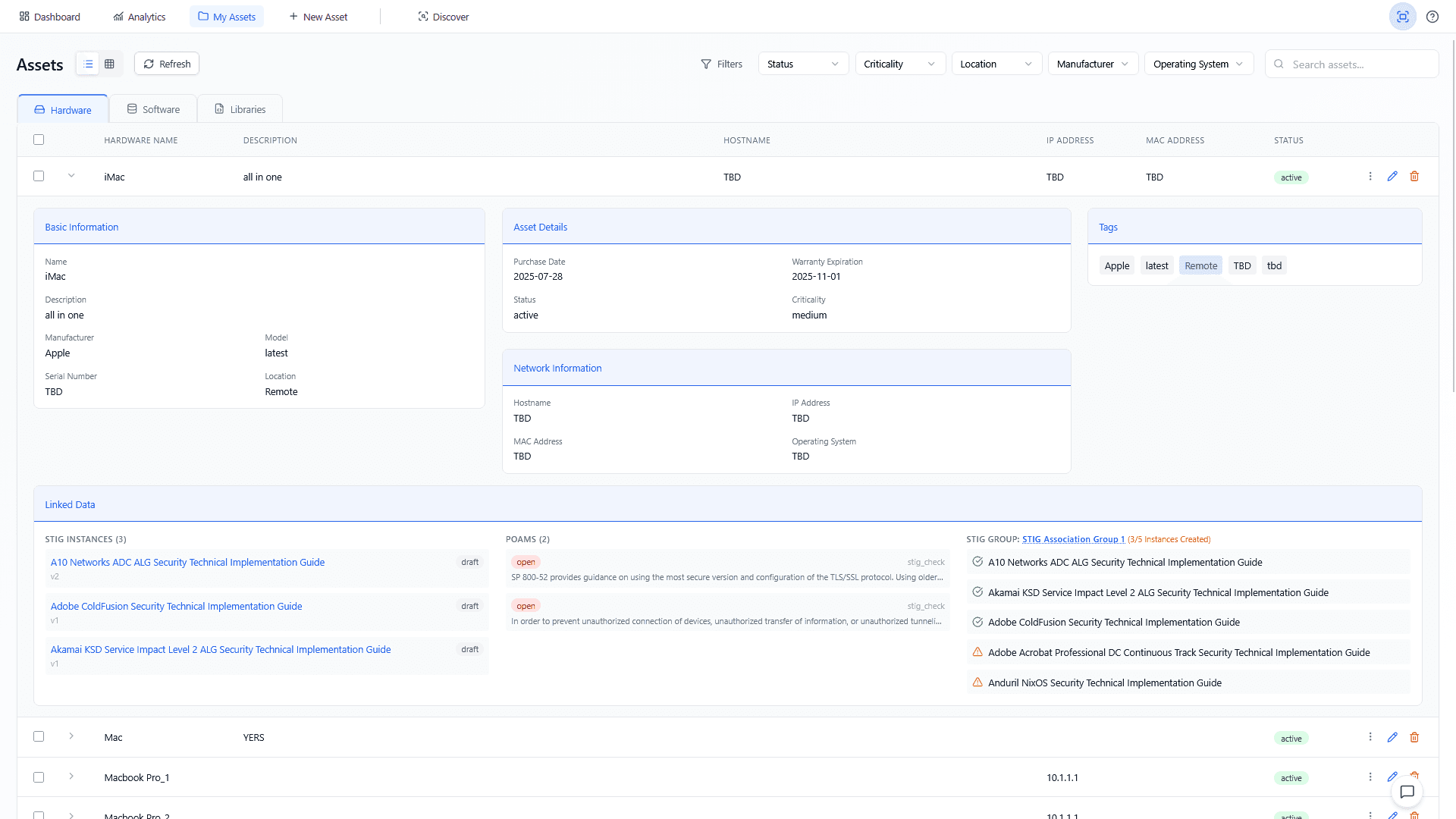The height and width of the screenshot is (819, 1456).
Task: Delete the iMac asset via trash icon
Action: click(x=1414, y=177)
